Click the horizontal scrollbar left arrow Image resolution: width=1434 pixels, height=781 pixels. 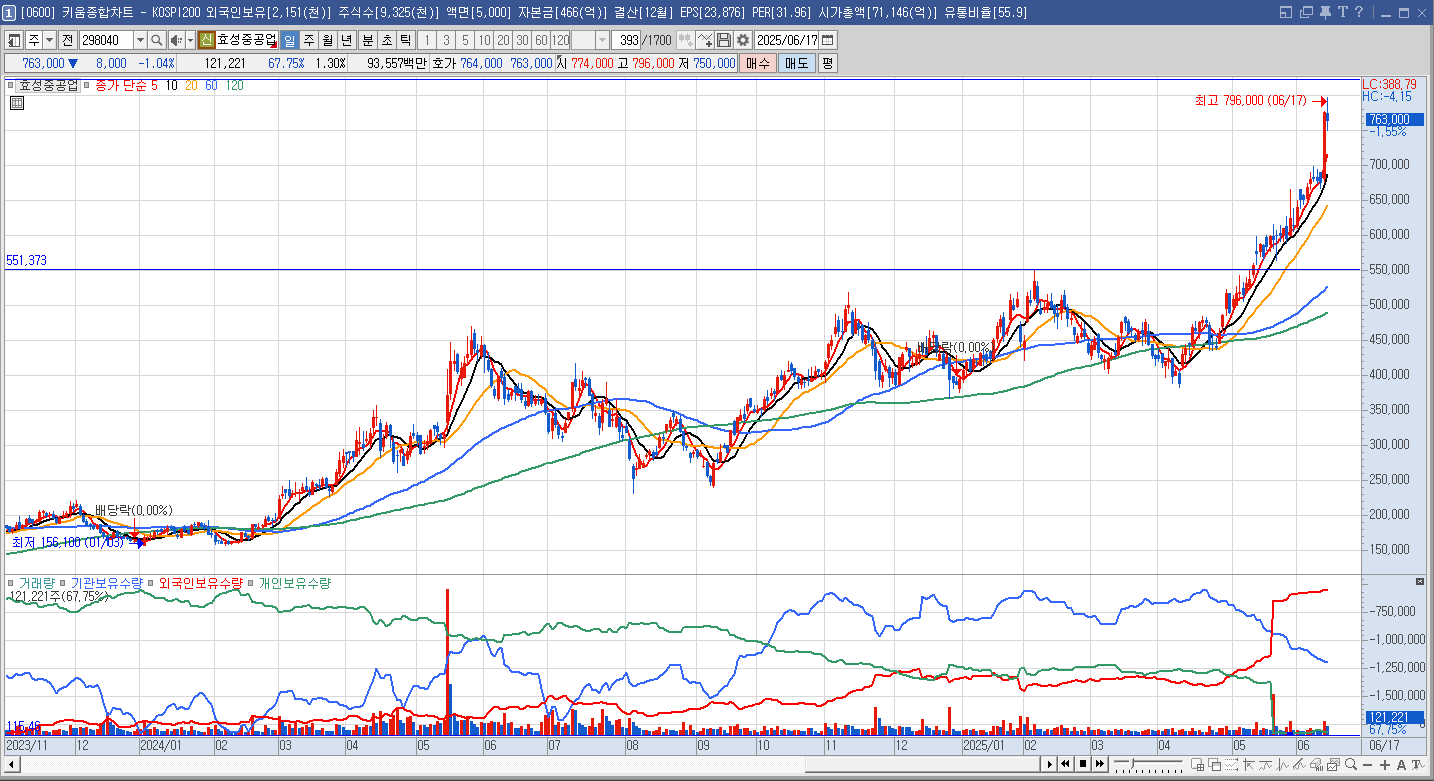point(13,765)
